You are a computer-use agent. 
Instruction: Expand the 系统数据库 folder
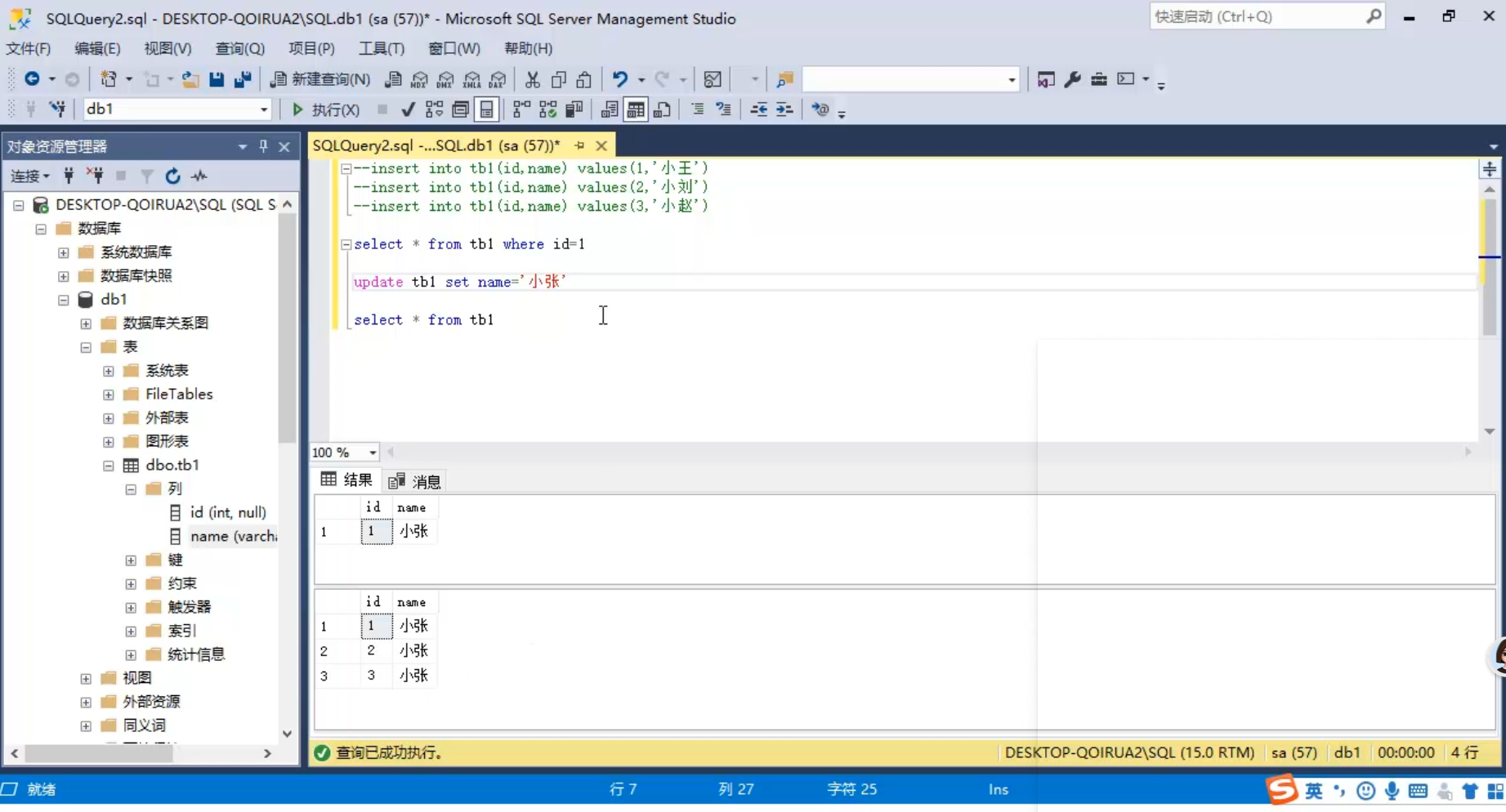63,252
